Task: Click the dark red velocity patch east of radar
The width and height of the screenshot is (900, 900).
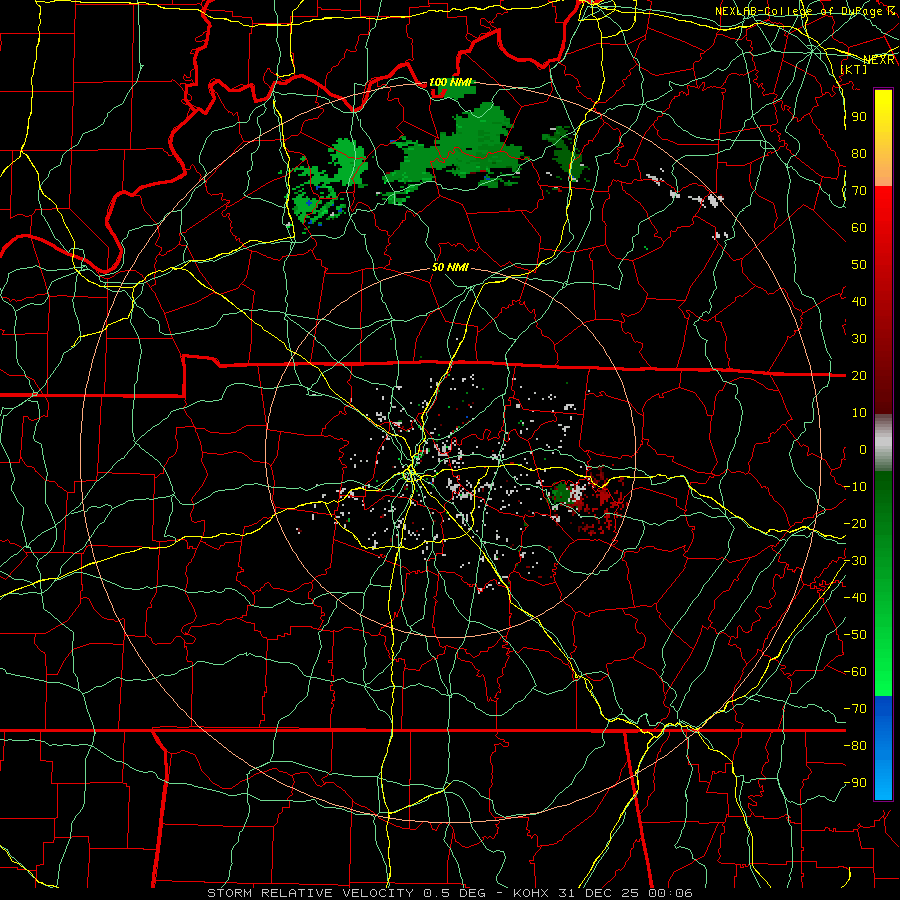Action: click(602, 502)
